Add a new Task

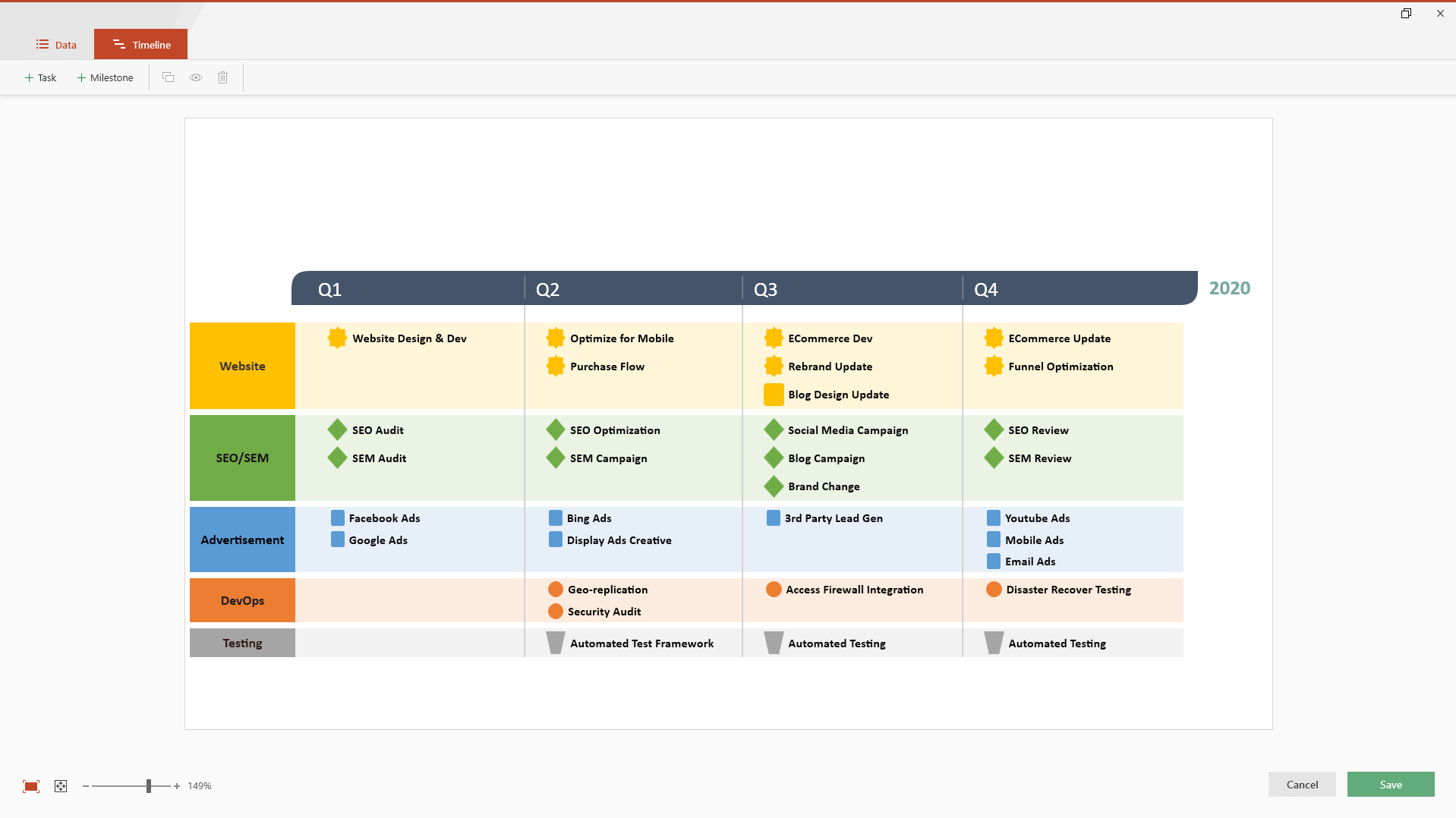coord(41,77)
